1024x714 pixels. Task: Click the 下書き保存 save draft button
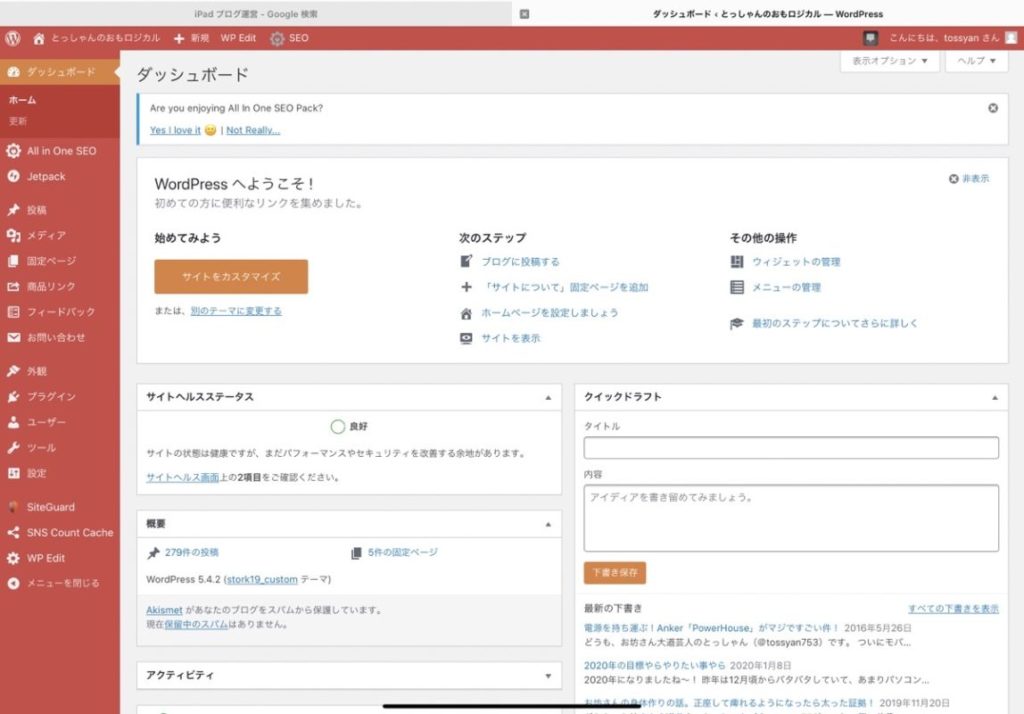[x=614, y=573]
